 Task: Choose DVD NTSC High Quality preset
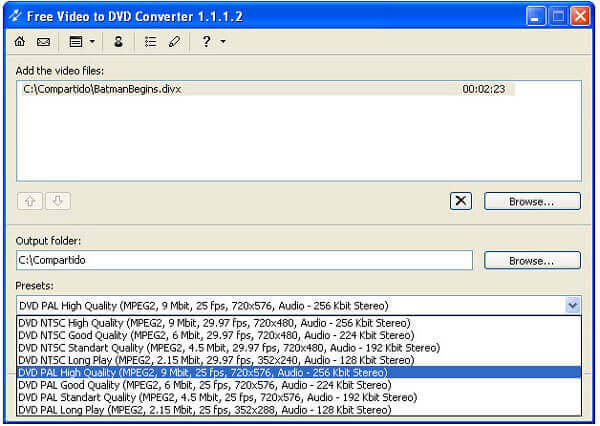[299, 323]
